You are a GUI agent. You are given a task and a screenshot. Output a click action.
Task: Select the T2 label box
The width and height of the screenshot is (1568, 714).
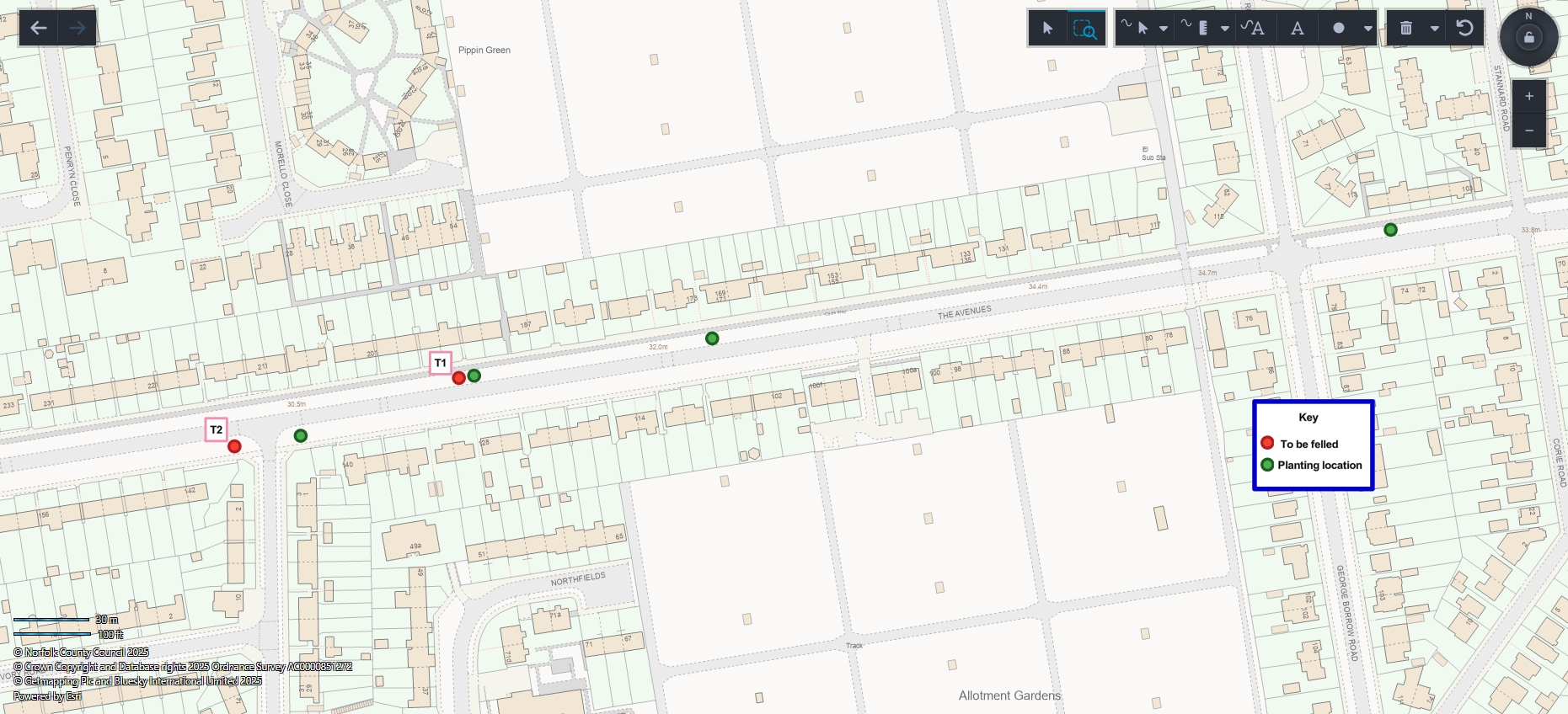tap(217, 429)
